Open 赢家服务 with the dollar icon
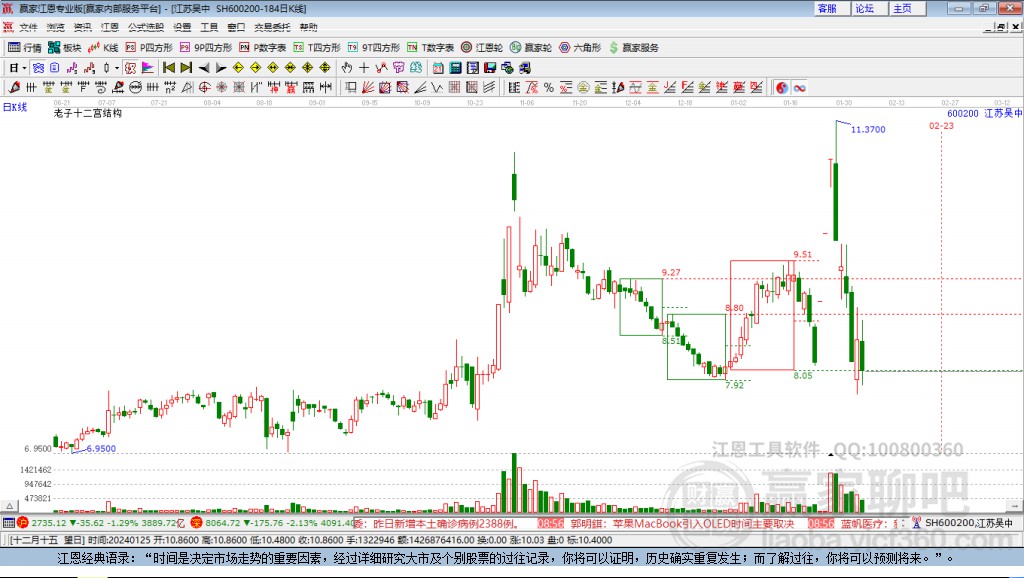The height and width of the screenshot is (578, 1024). tap(633, 48)
